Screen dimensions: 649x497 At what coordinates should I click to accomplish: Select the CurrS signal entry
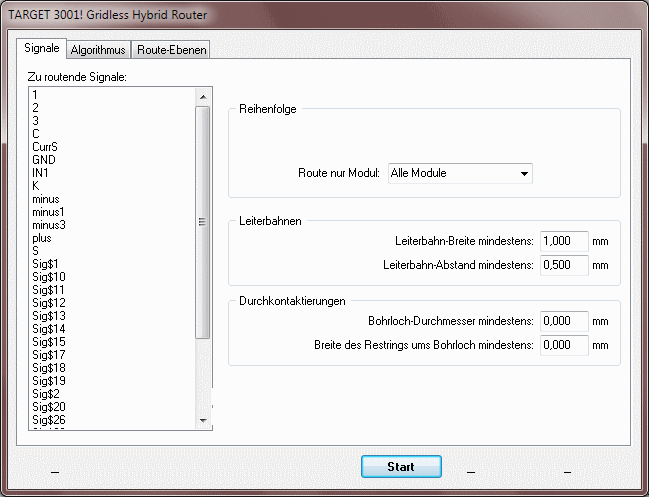[x=45, y=147]
